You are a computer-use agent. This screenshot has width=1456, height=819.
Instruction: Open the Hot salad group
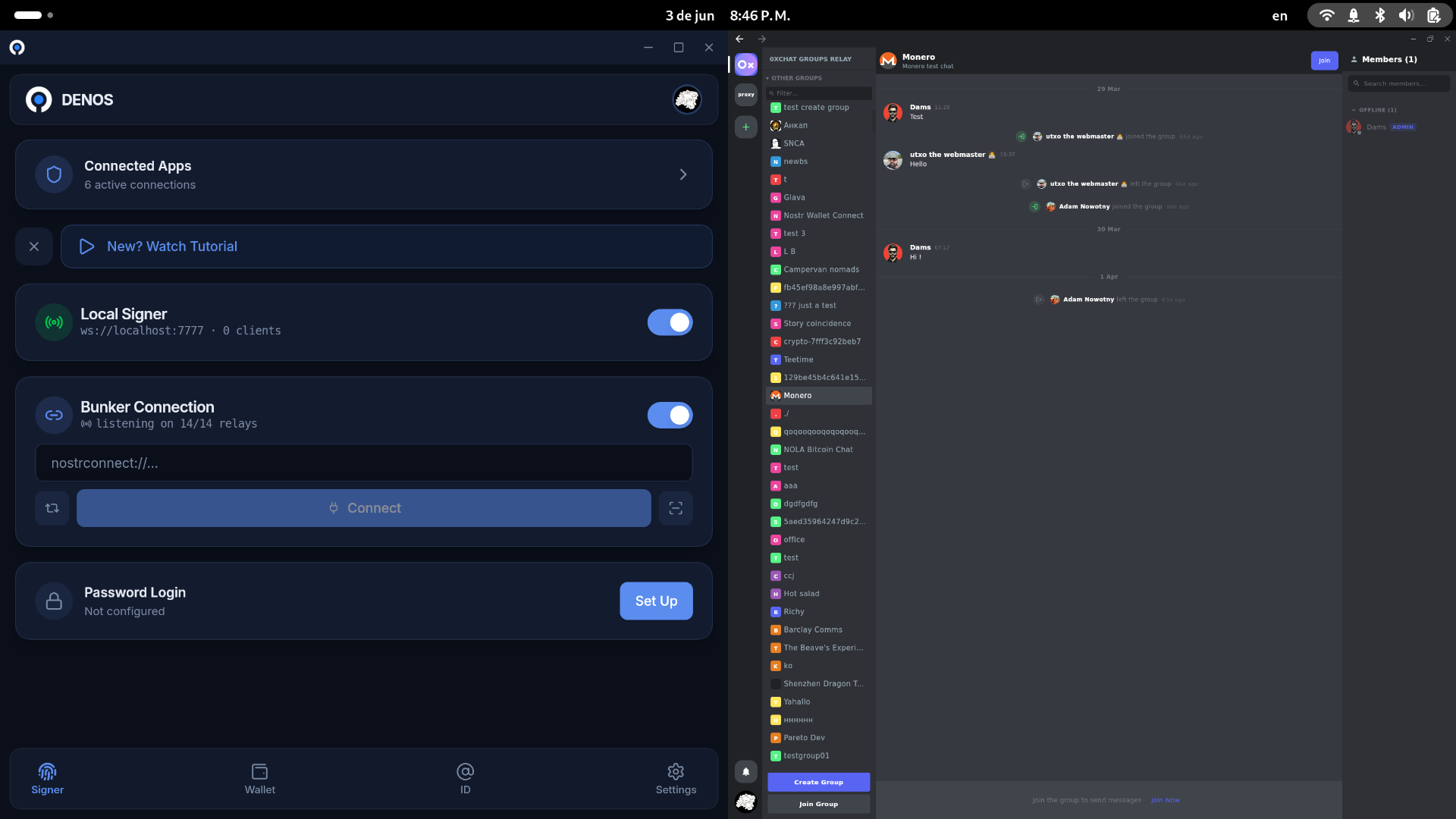point(818,594)
